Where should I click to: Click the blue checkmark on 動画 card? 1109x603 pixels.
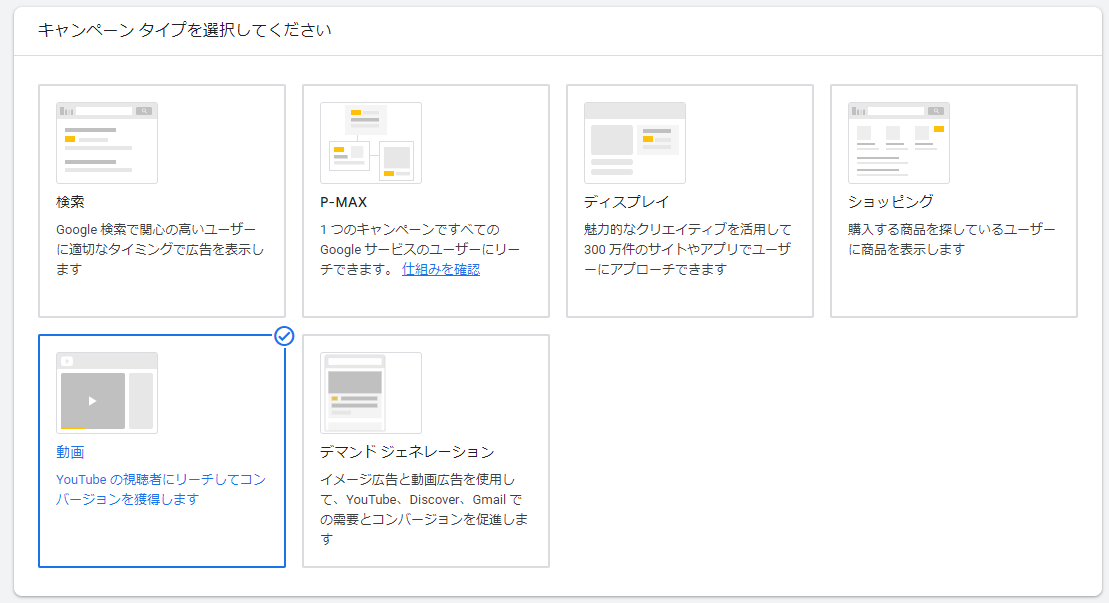click(x=284, y=336)
